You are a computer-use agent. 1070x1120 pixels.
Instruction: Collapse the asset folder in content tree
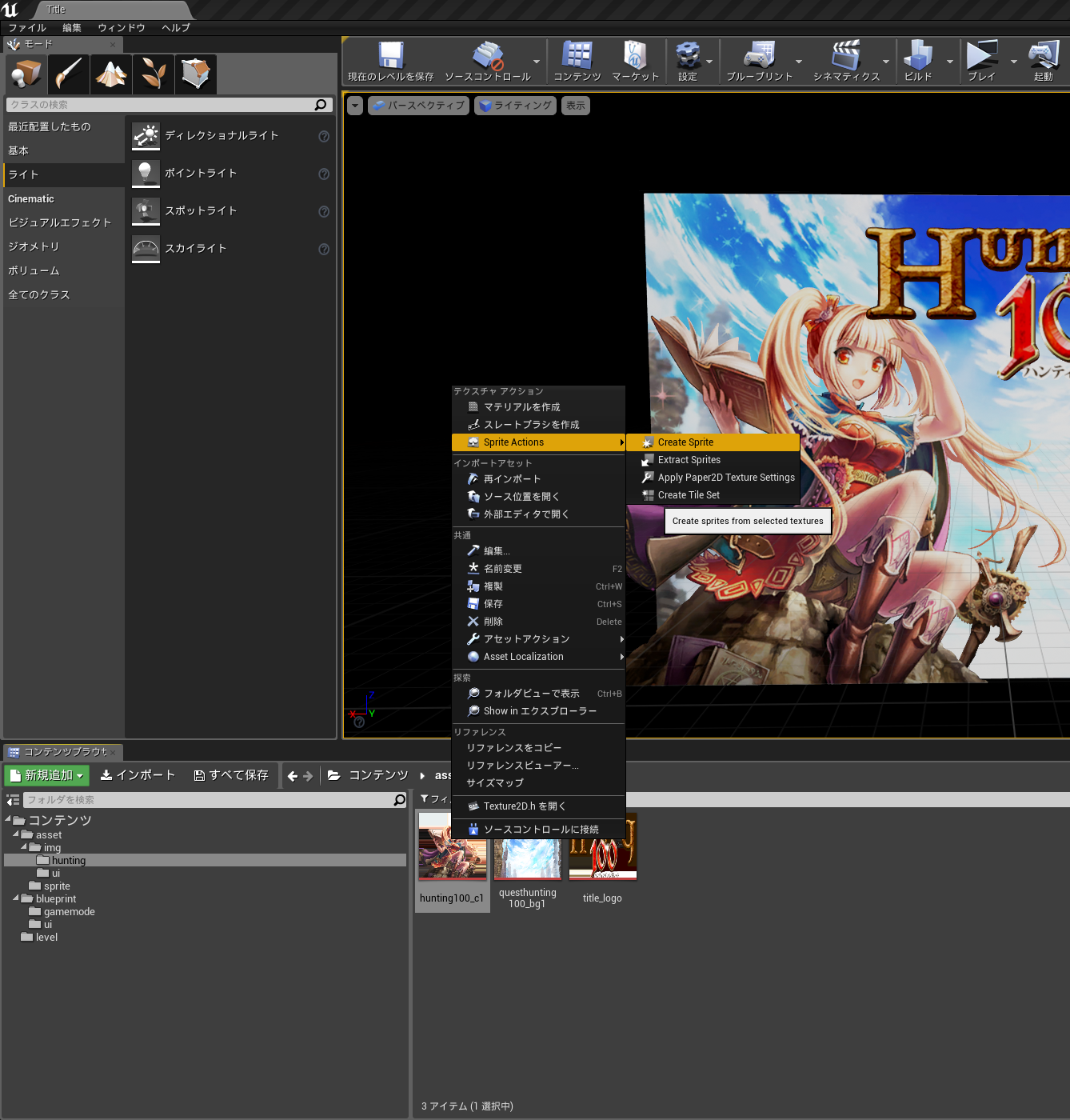point(15,834)
